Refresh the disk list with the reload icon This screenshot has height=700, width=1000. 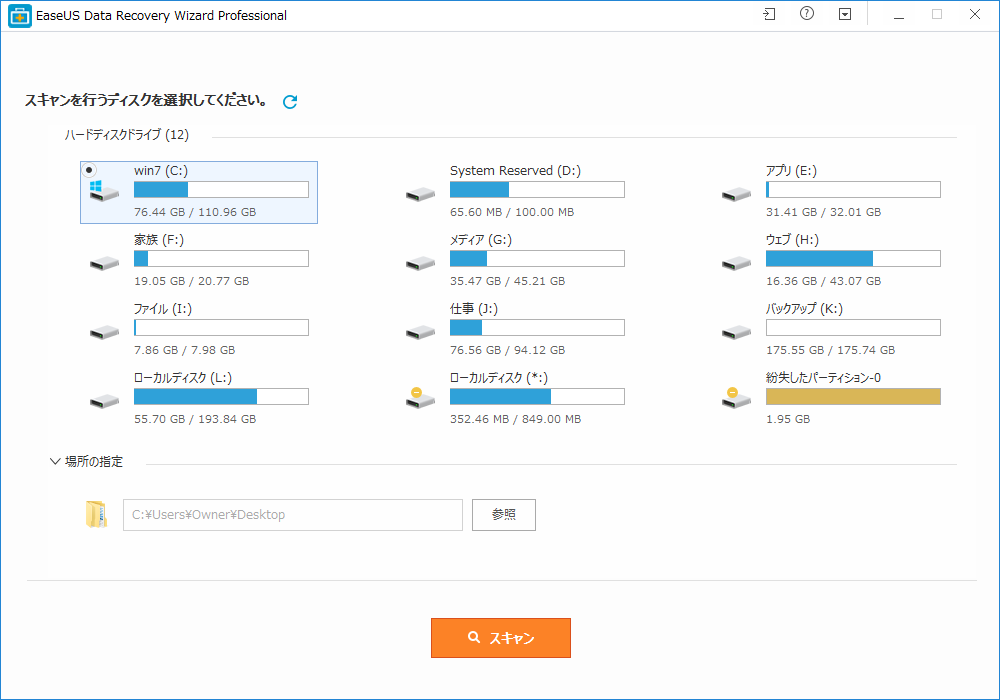[290, 102]
